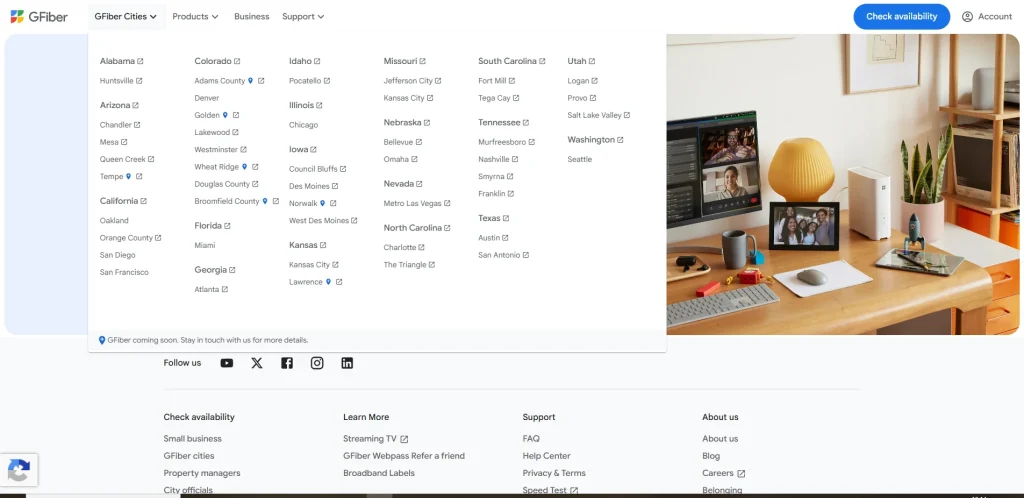Click the coming-soon pin beside Norwalk
The image size is (1024, 498).
[x=323, y=203]
